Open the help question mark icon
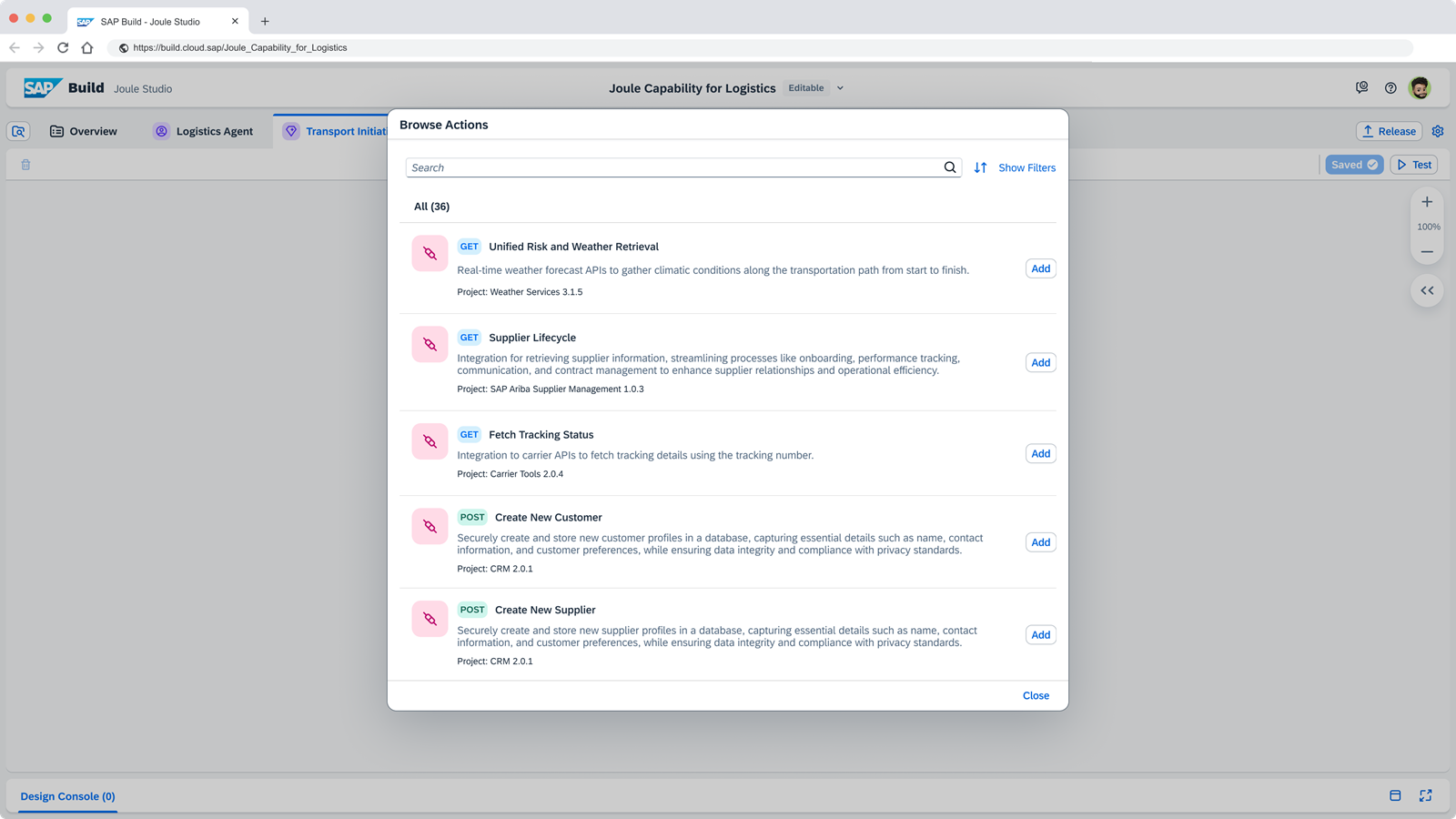 tap(1390, 88)
